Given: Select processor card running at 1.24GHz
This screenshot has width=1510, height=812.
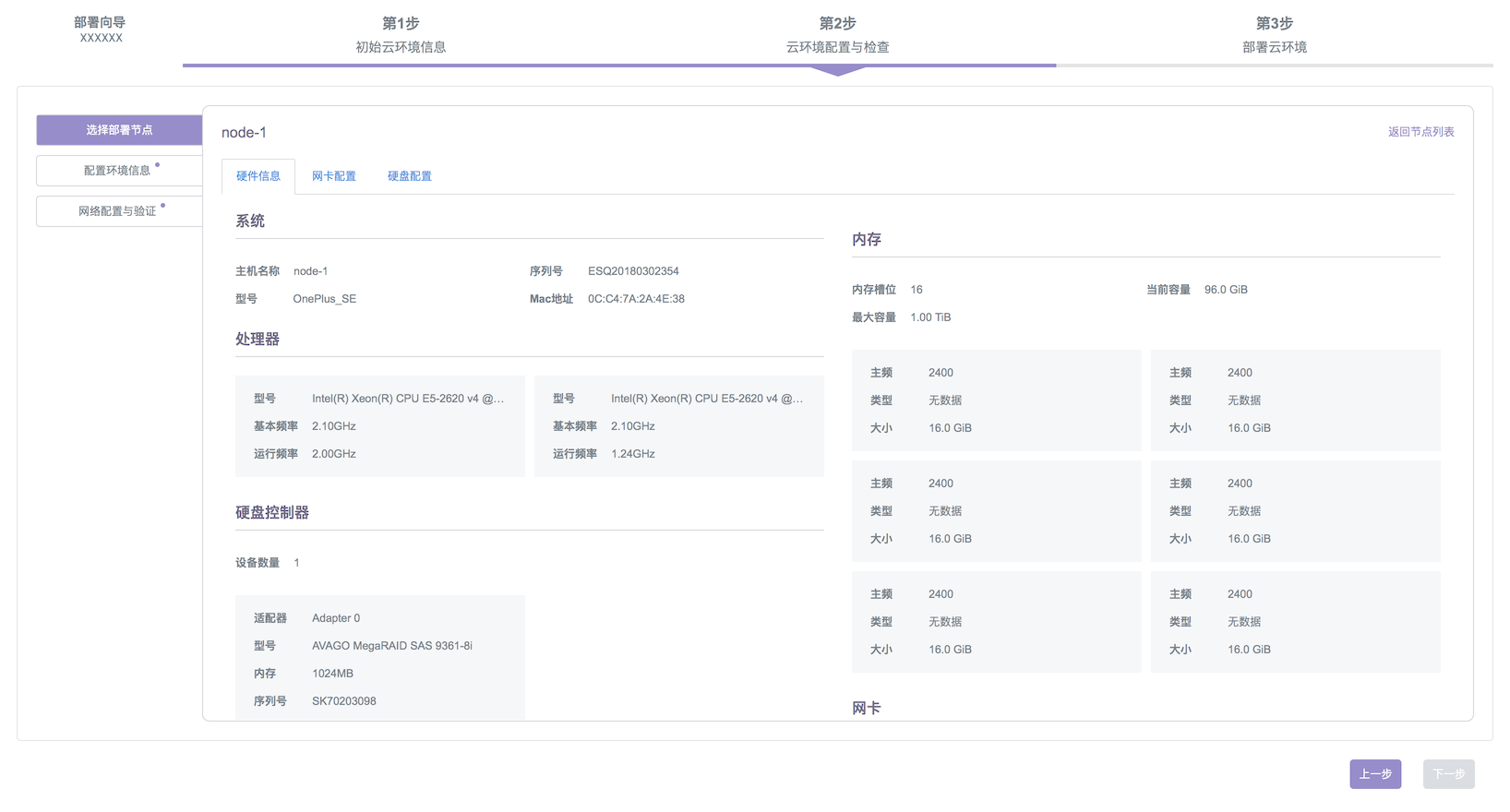Looking at the screenshot, I should 678,426.
